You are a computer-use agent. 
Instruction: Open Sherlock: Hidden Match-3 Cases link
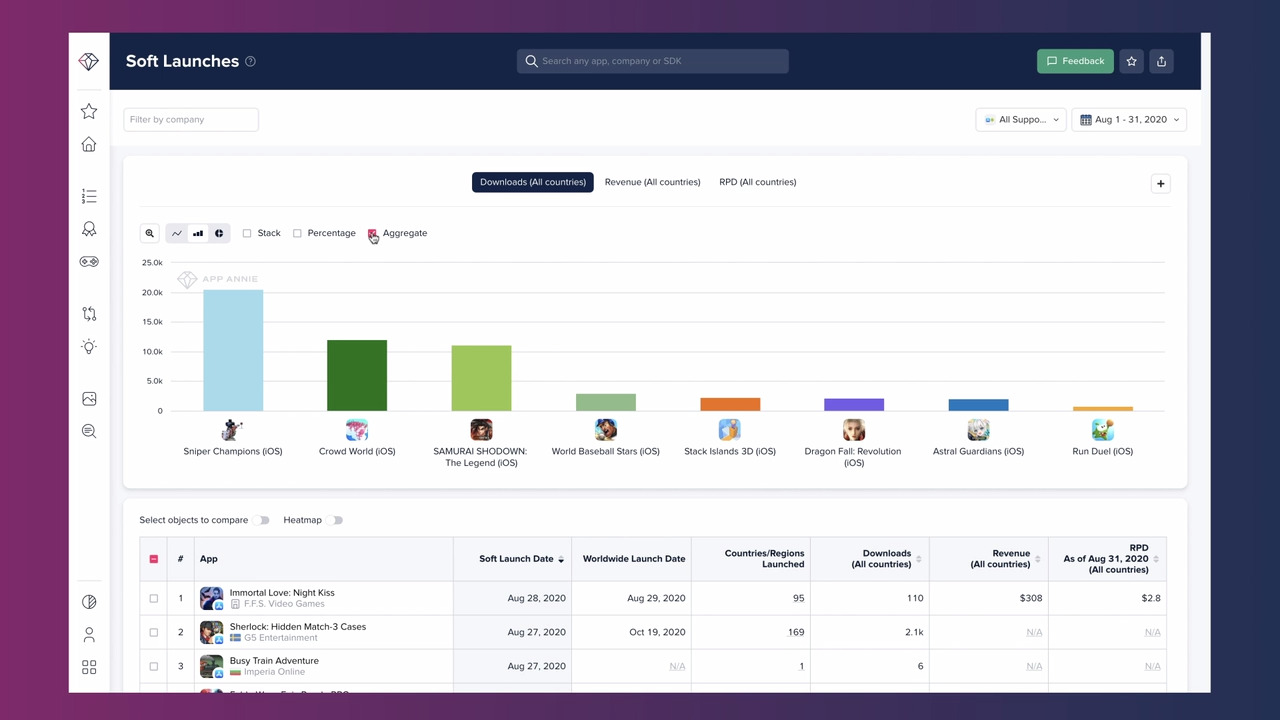point(298,627)
